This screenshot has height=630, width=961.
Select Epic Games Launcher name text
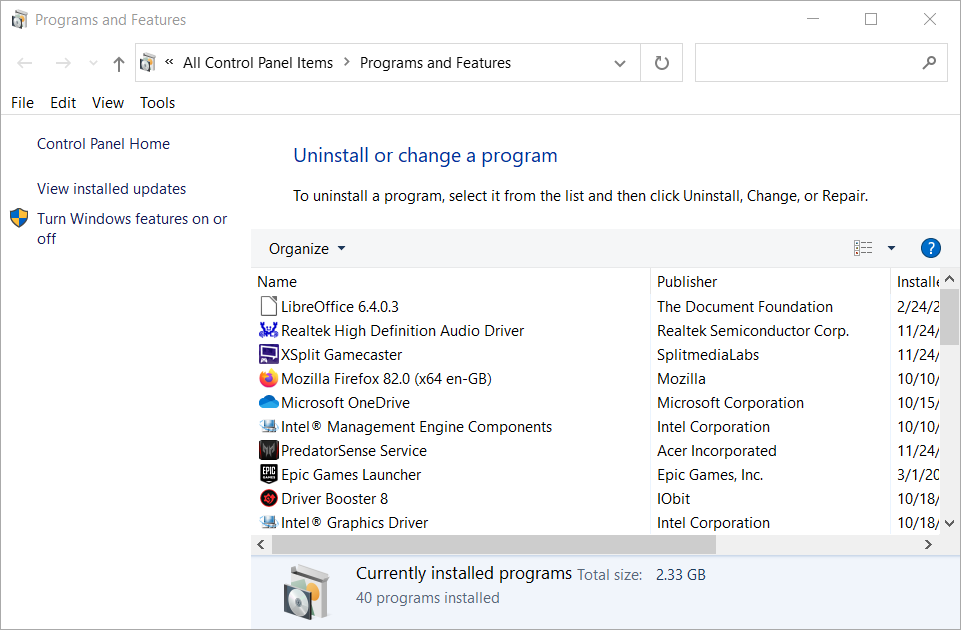351,474
